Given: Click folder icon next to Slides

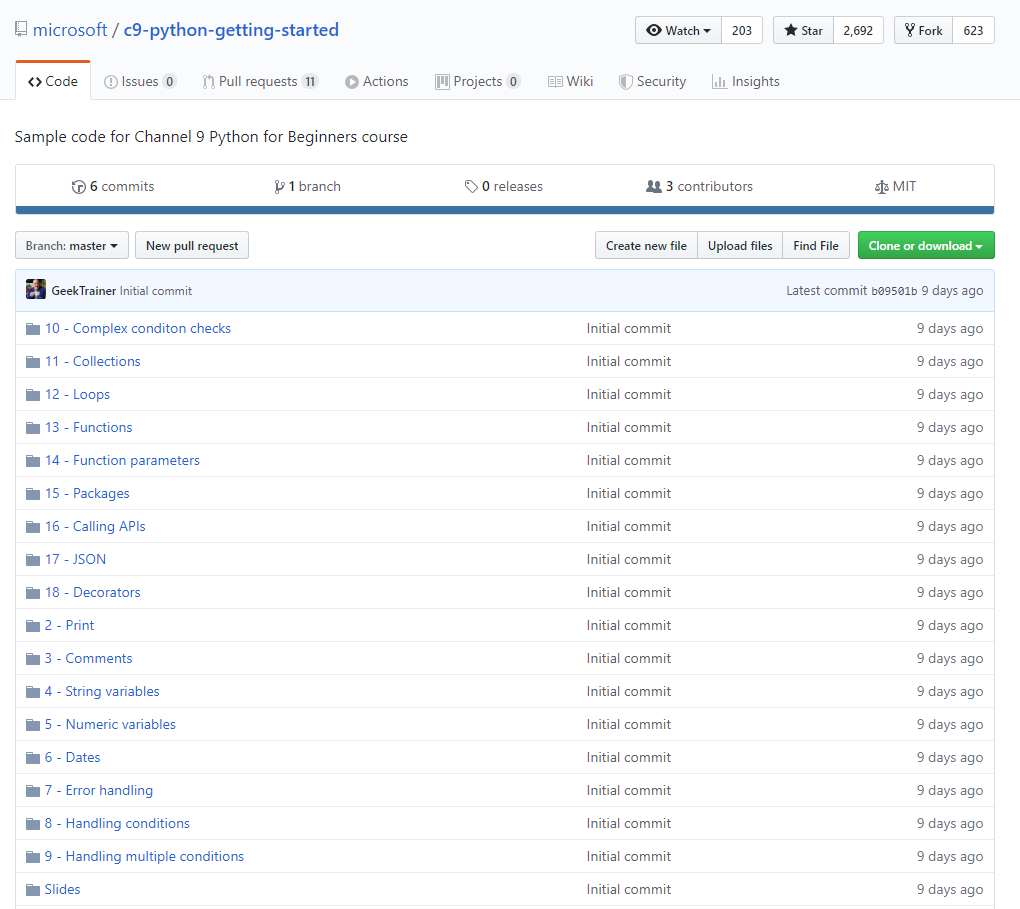Looking at the screenshot, I should click(33, 890).
